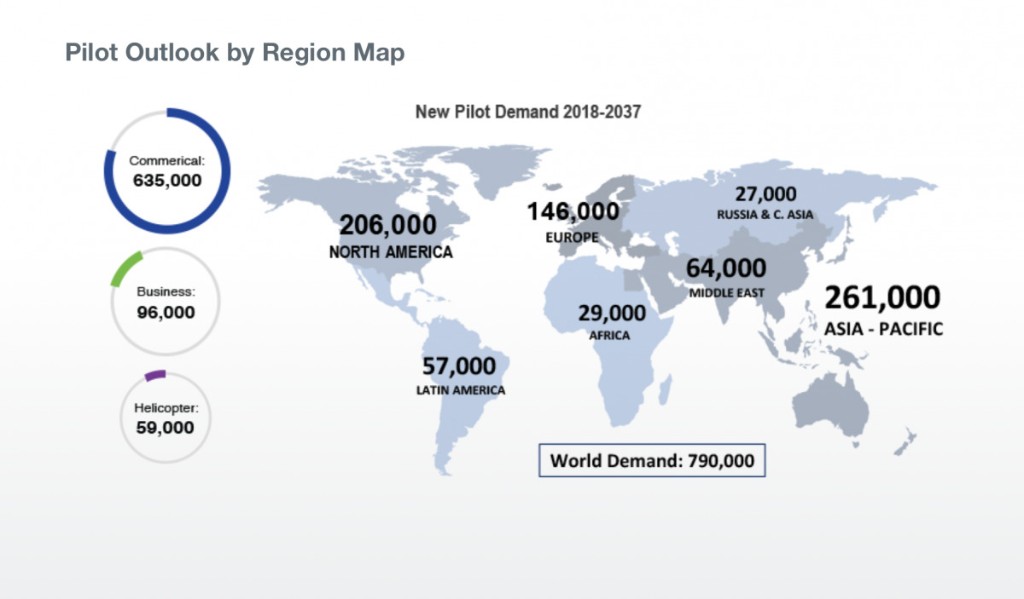Select the Middle East 64,000 figure

[726, 268]
